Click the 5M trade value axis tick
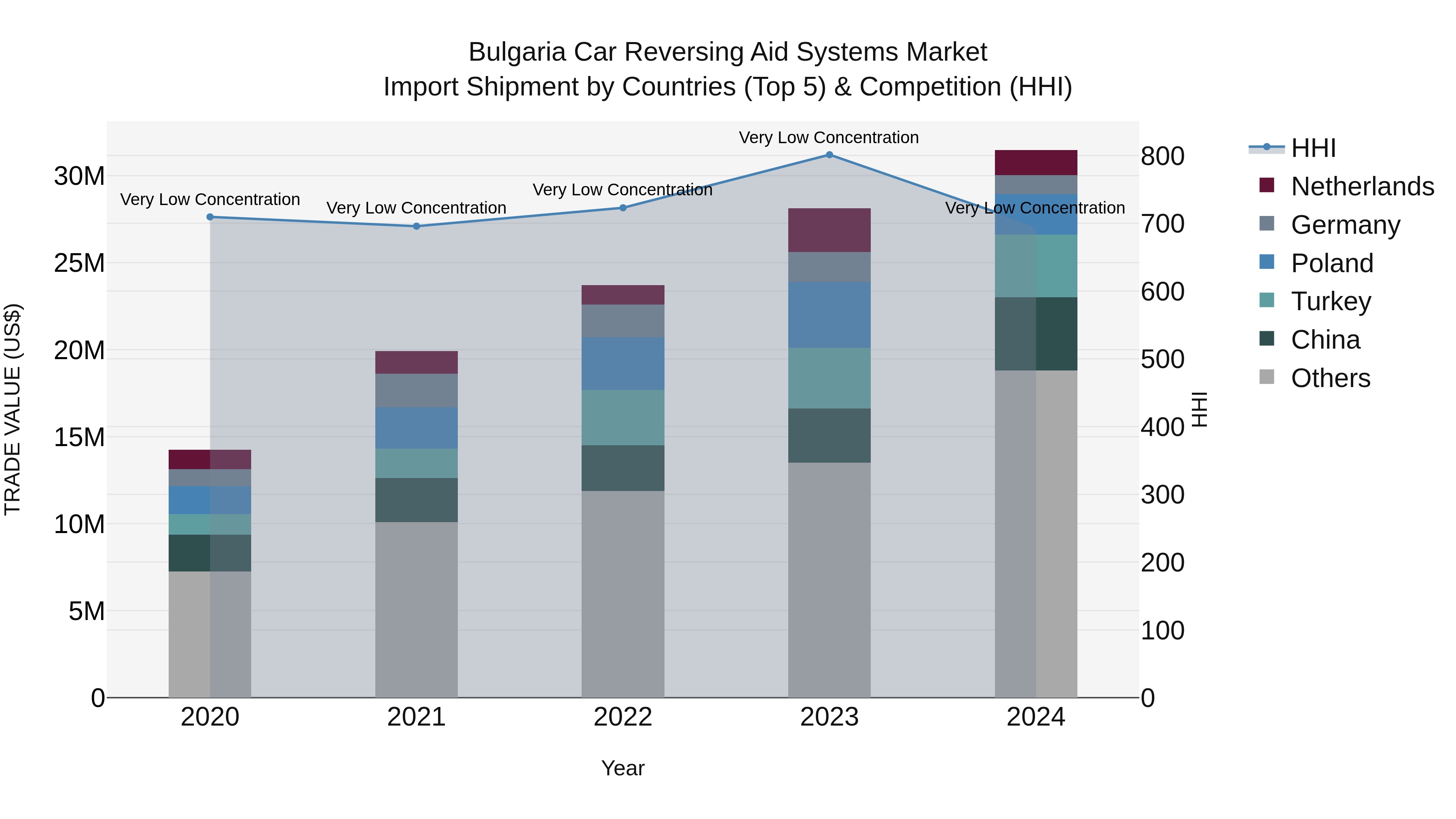The height and width of the screenshot is (819, 1456). click(87, 612)
